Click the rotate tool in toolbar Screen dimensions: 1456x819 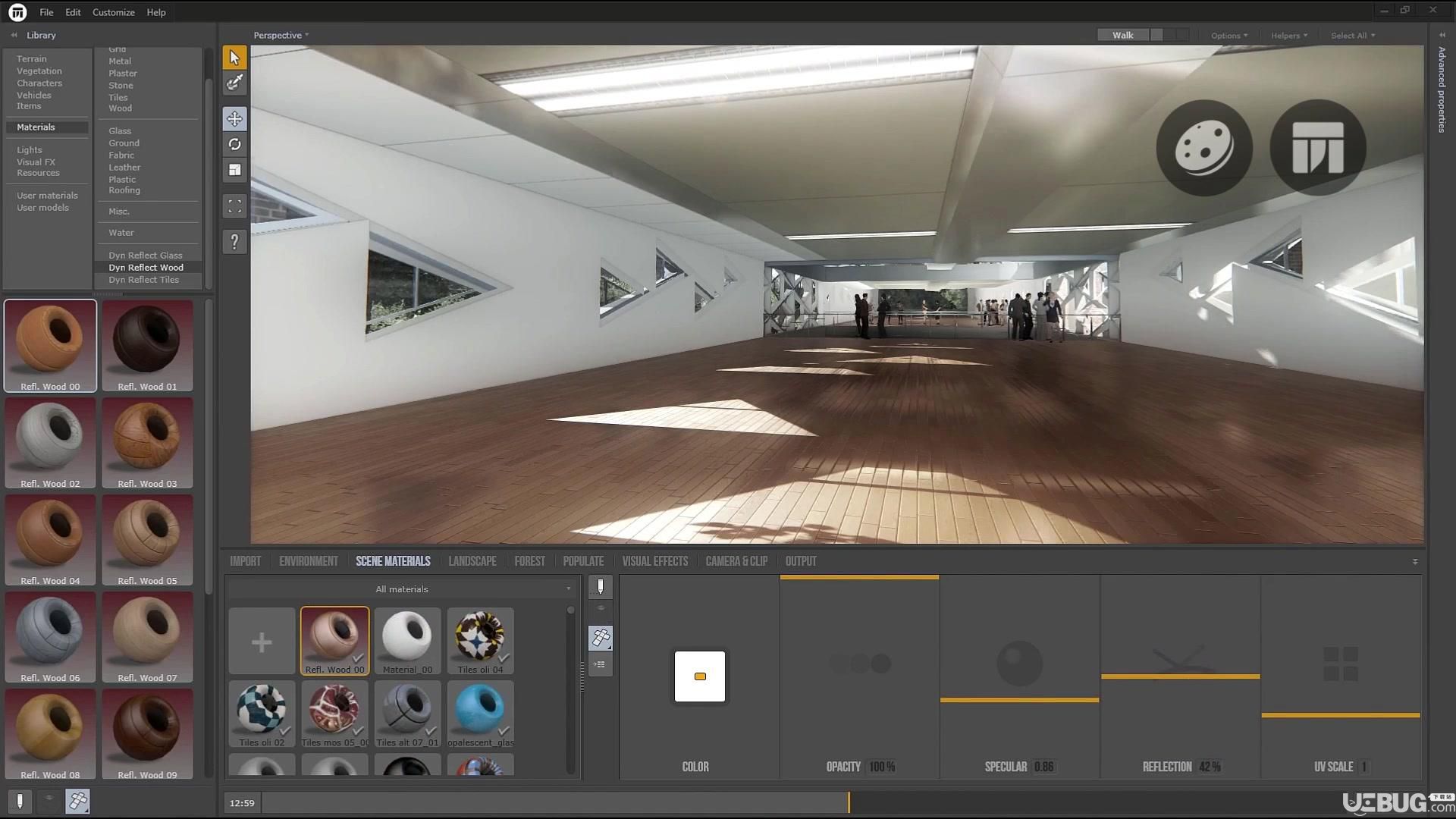tap(235, 144)
